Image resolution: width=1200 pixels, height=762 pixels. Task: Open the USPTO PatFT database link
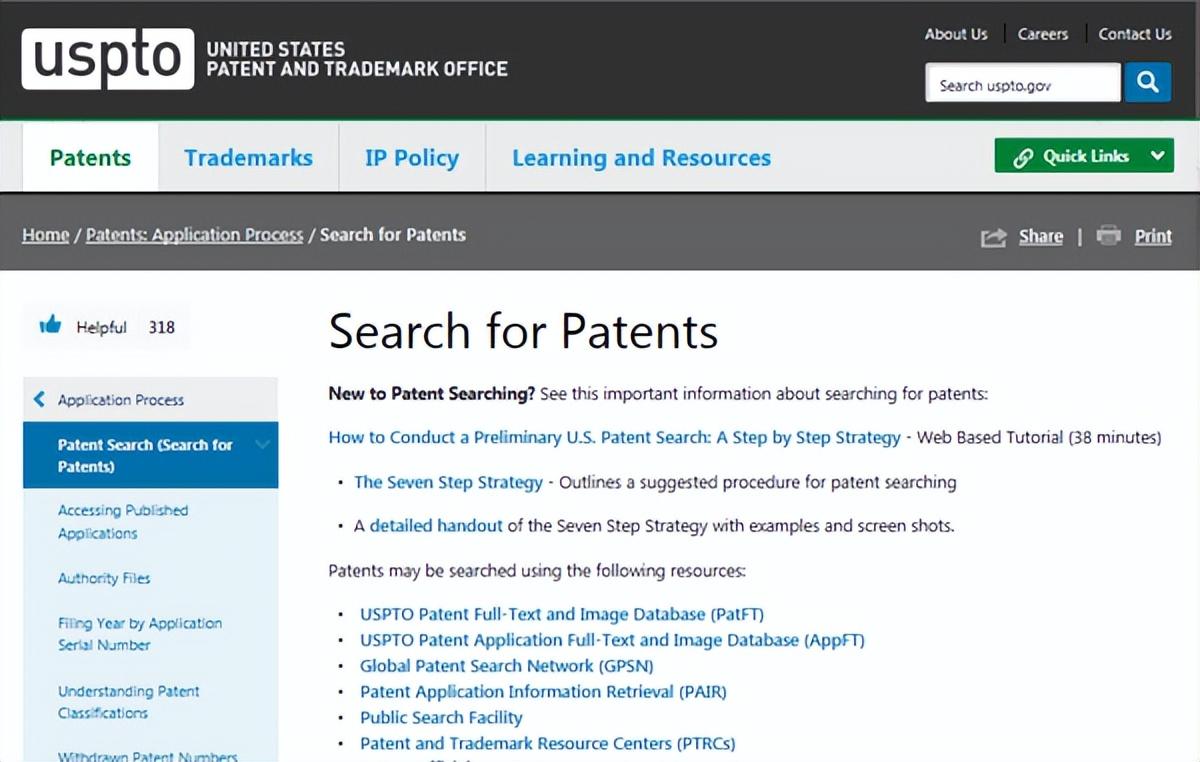pyautogui.click(x=561, y=614)
